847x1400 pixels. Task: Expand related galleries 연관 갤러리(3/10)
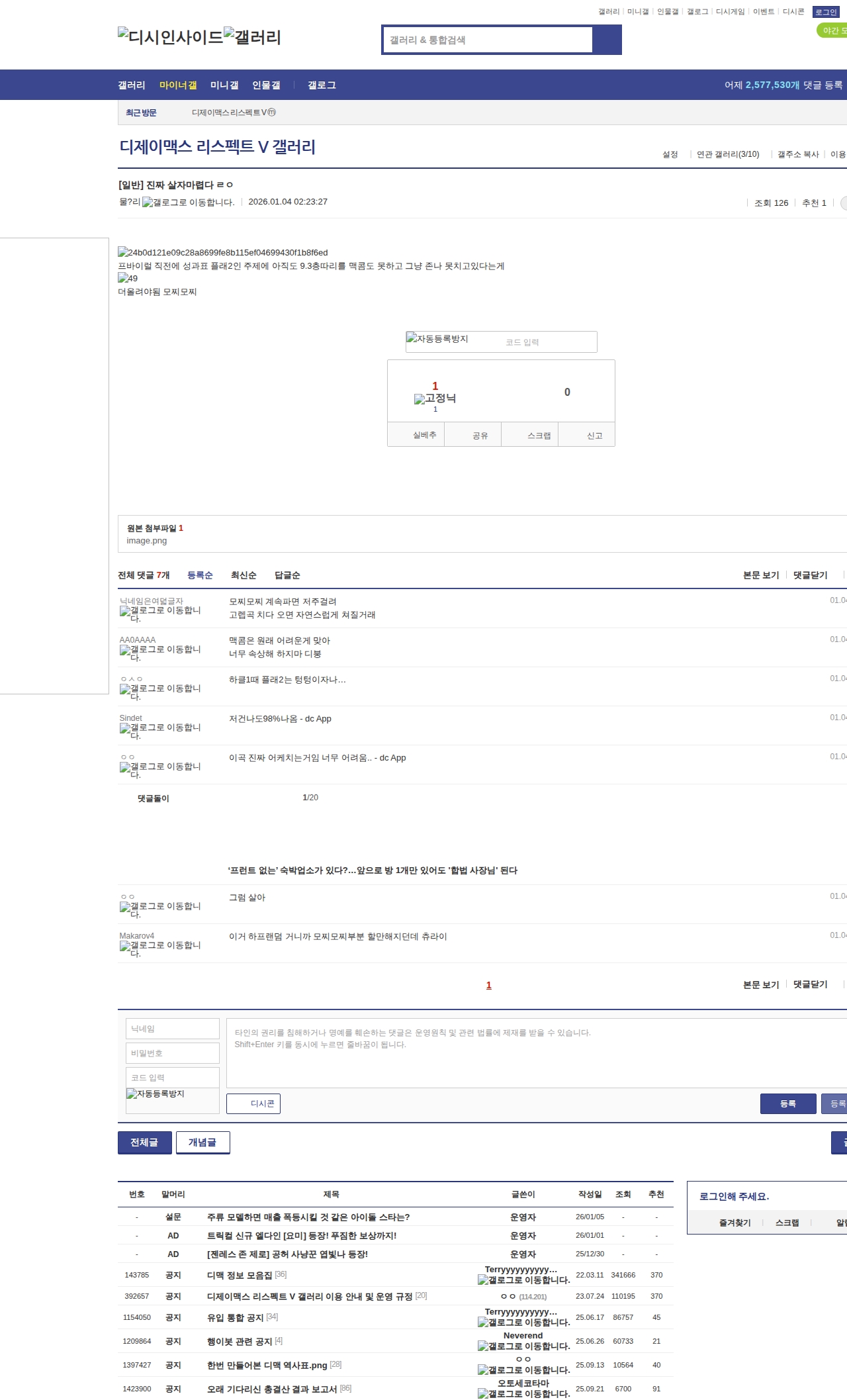click(727, 154)
